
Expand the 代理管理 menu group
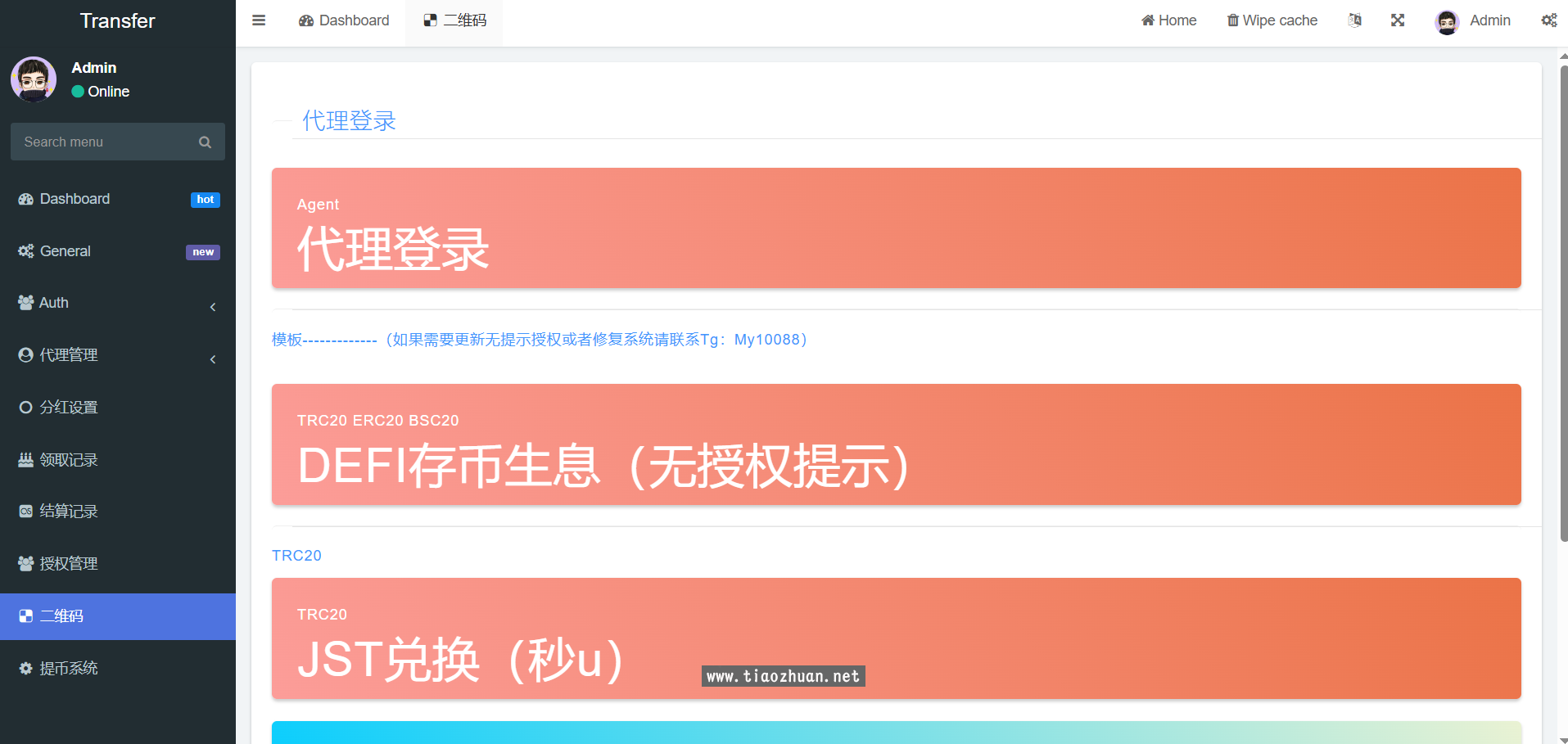(118, 355)
